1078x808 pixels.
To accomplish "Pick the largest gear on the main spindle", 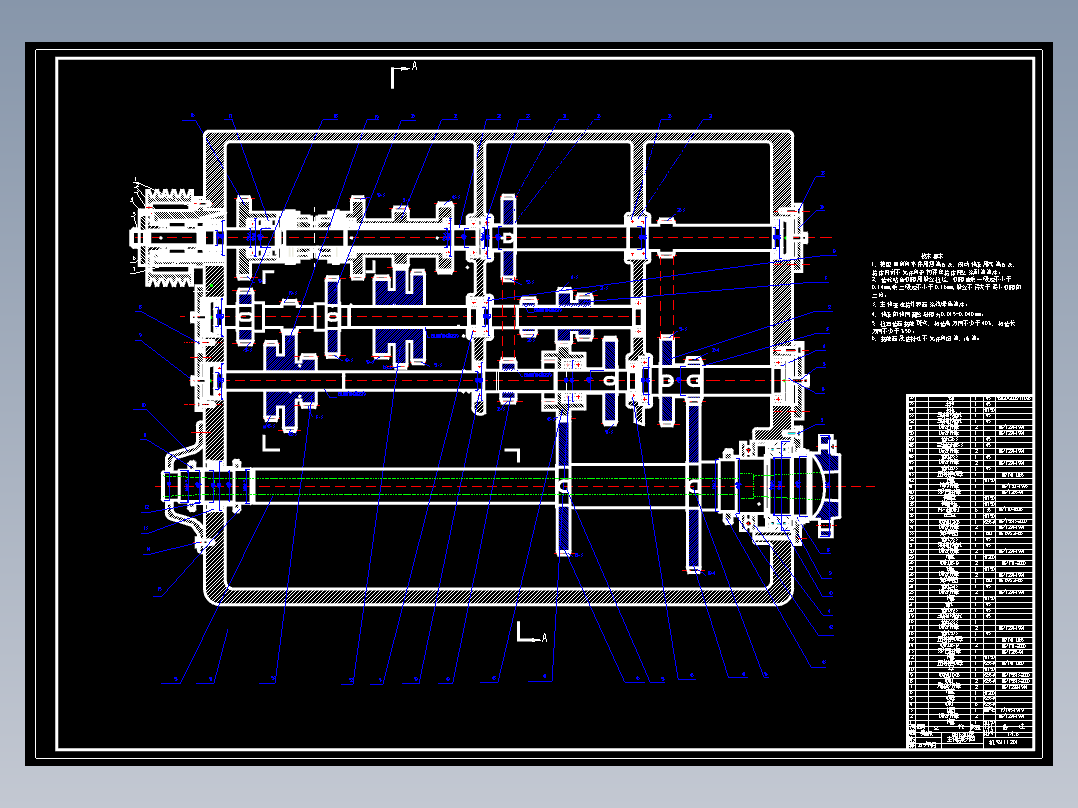I will click(x=694, y=486).
